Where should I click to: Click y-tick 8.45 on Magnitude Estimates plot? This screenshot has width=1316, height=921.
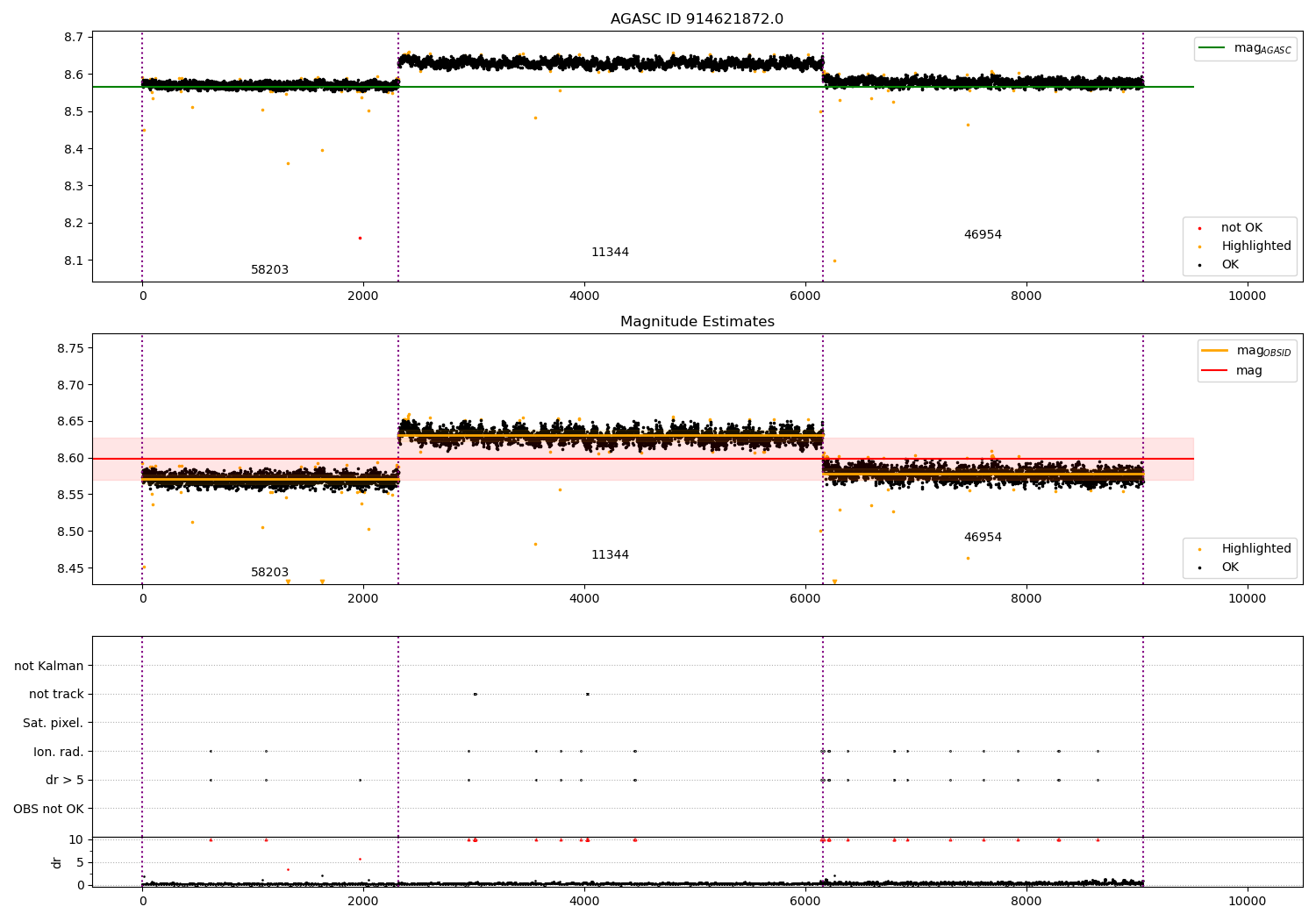click(69, 568)
